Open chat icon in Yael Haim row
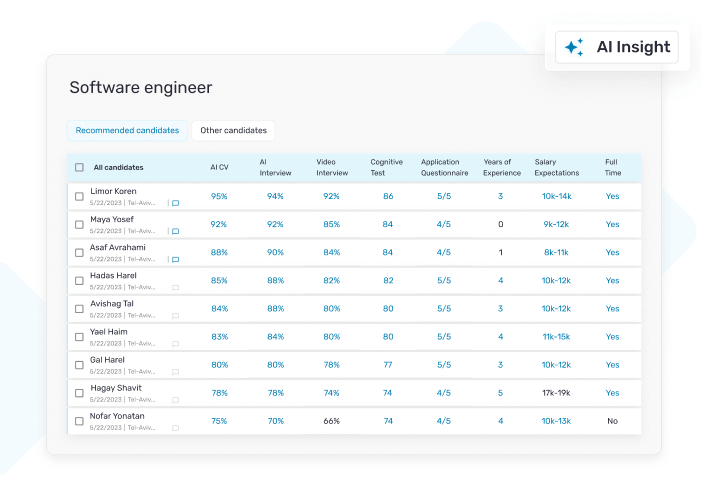The image size is (702, 477). [x=176, y=344]
